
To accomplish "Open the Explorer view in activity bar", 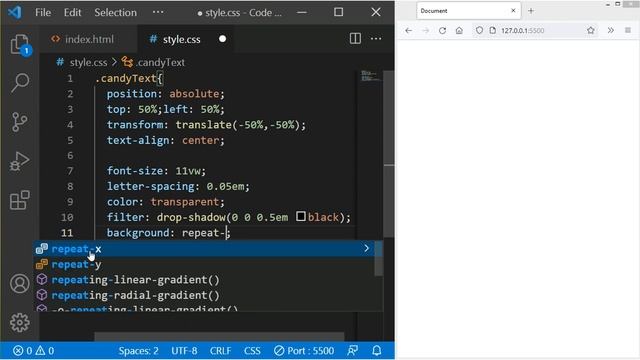I will click(x=20, y=44).
